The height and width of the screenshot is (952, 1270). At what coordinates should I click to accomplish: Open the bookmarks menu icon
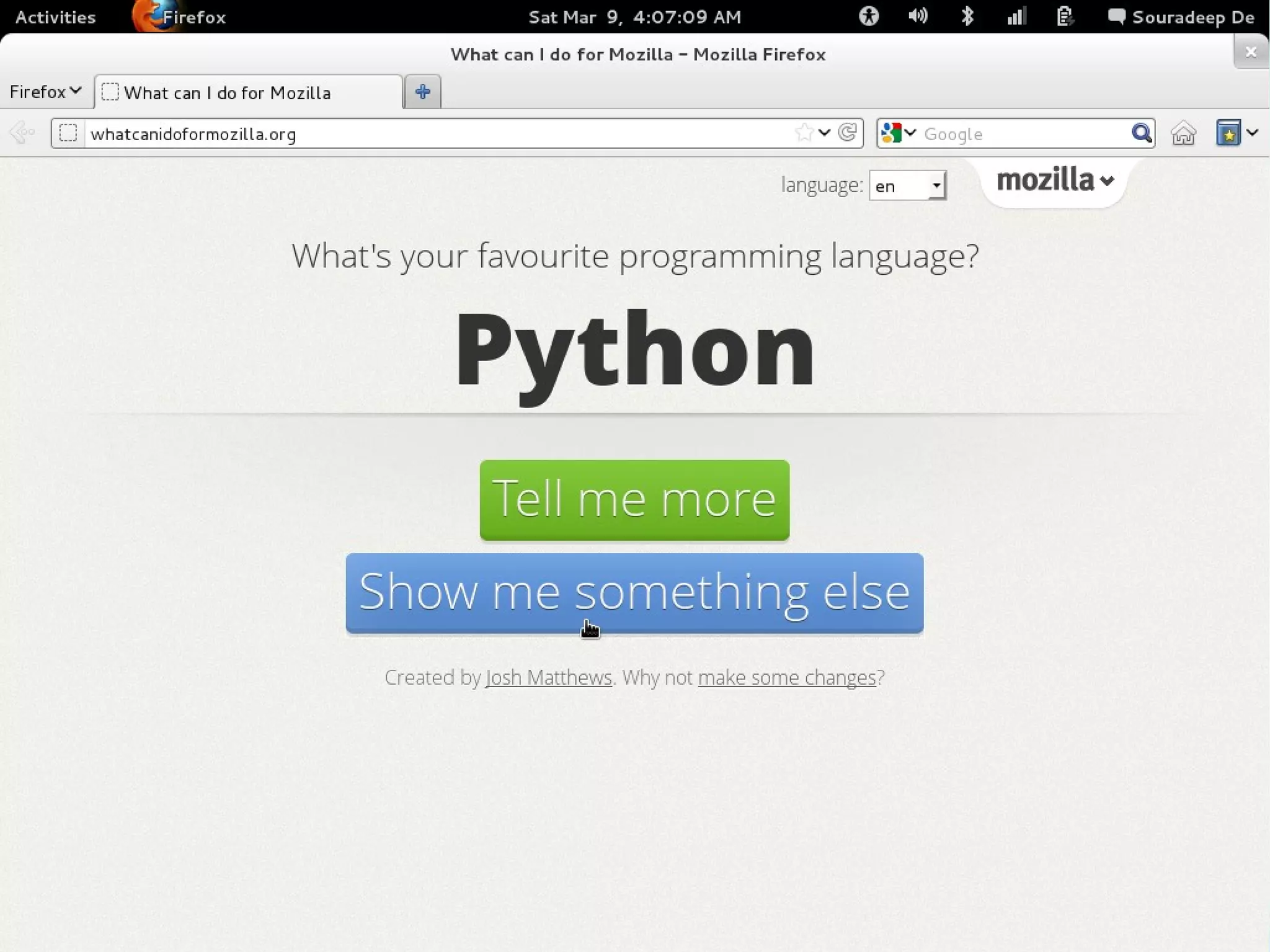(1228, 133)
